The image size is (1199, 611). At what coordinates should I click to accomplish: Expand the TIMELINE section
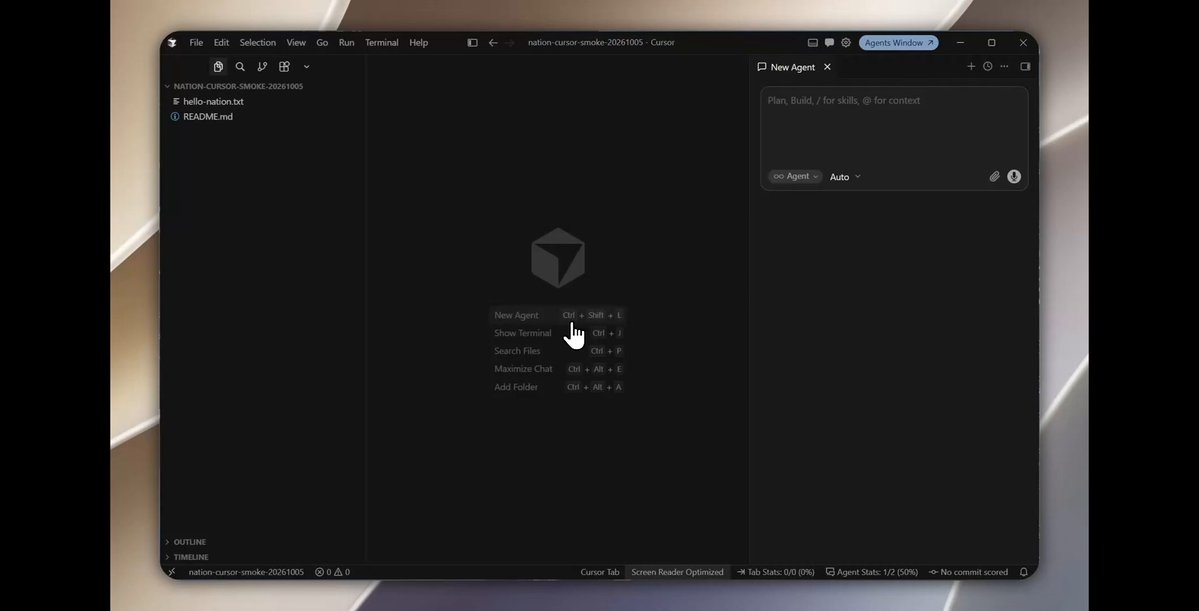190,557
